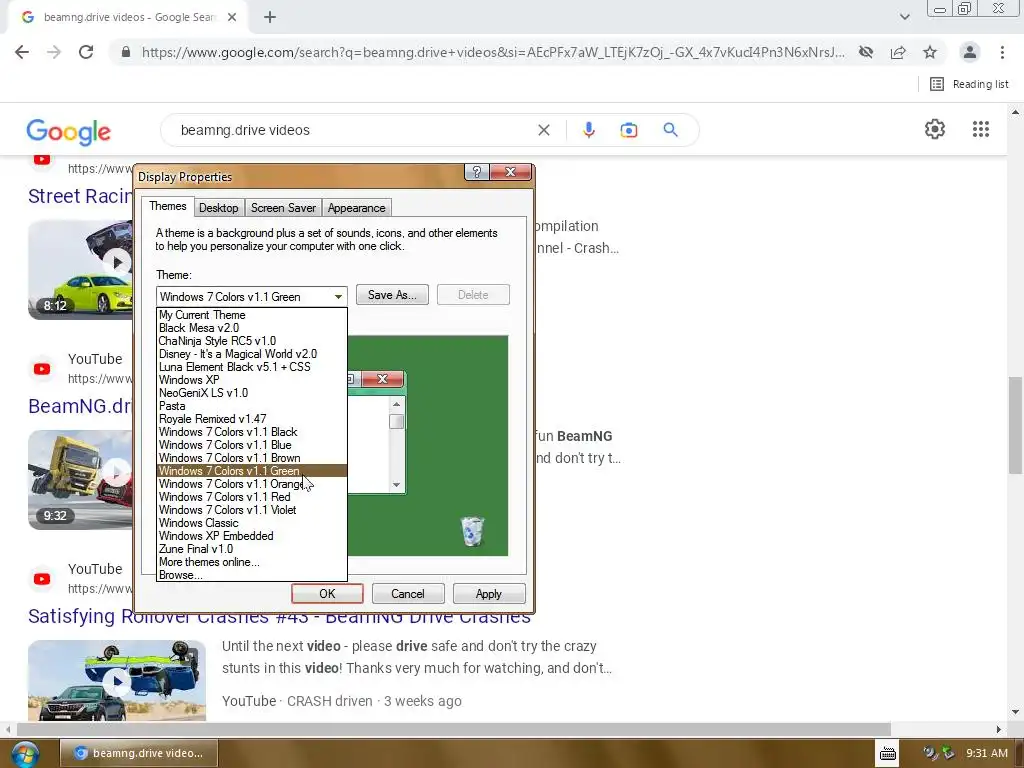
Task: Open Satisfying Rollover Crashes video thumbnail
Action: 117,680
